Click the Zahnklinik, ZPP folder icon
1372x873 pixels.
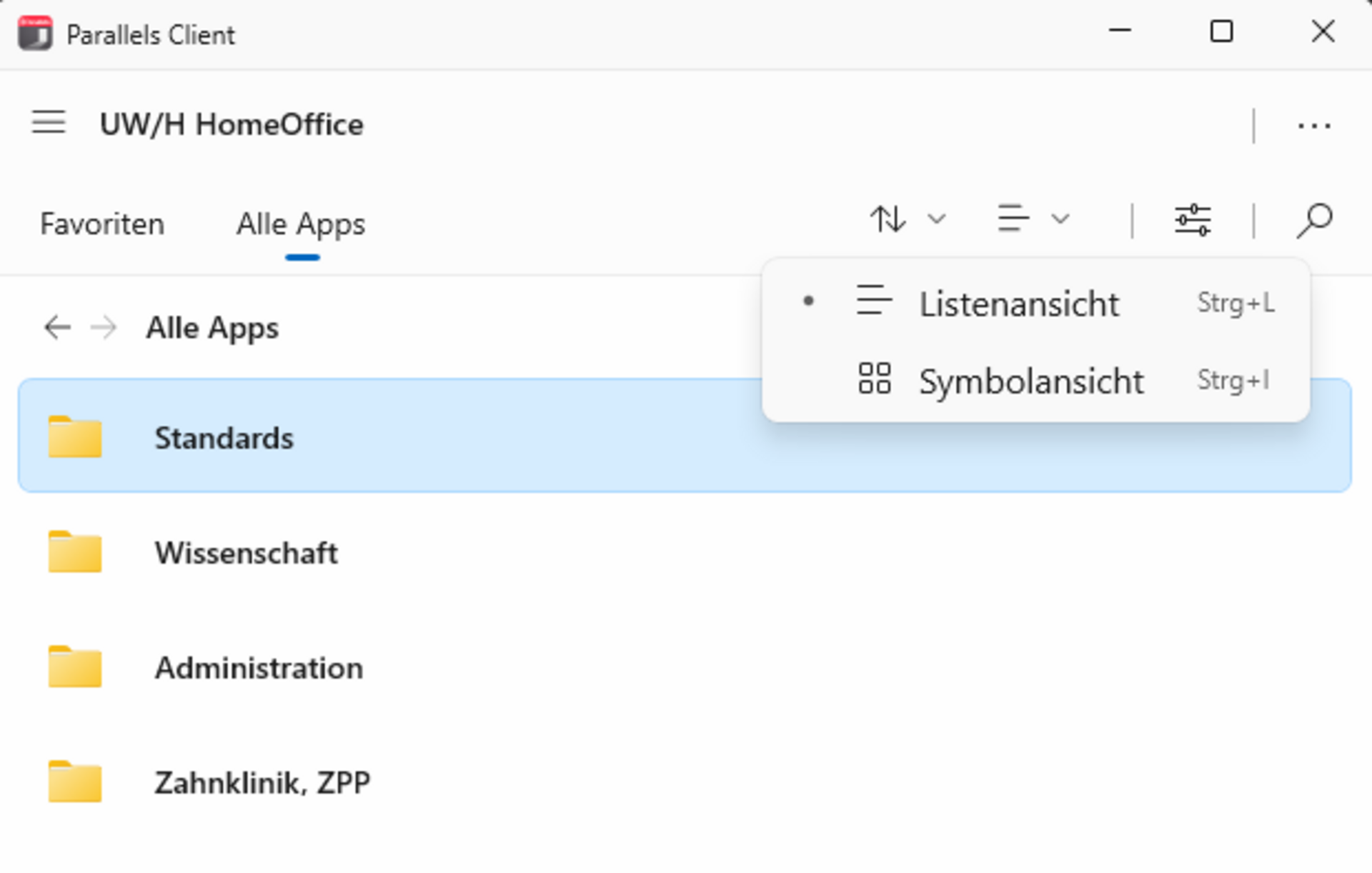(75, 781)
